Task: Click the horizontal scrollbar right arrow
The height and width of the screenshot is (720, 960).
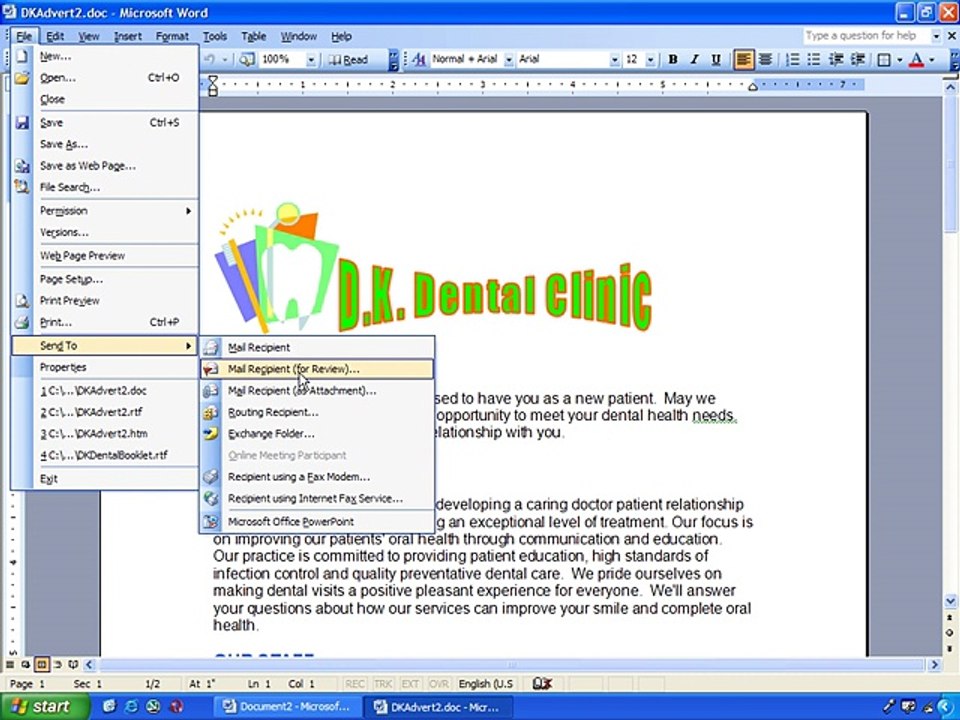Action: 934,664
